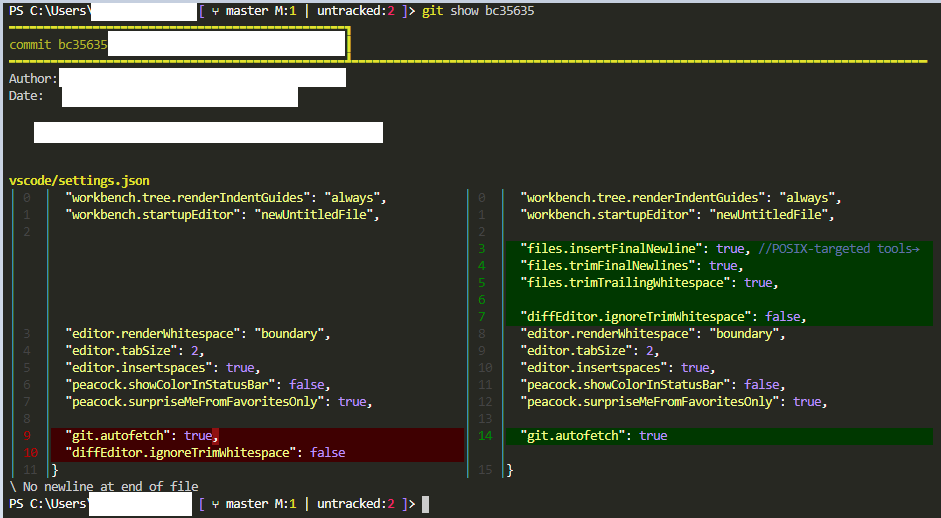Click right pane 'peacock.showColorInStatusBar' line
The height and width of the screenshot is (518, 941).
[x=652, y=385]
